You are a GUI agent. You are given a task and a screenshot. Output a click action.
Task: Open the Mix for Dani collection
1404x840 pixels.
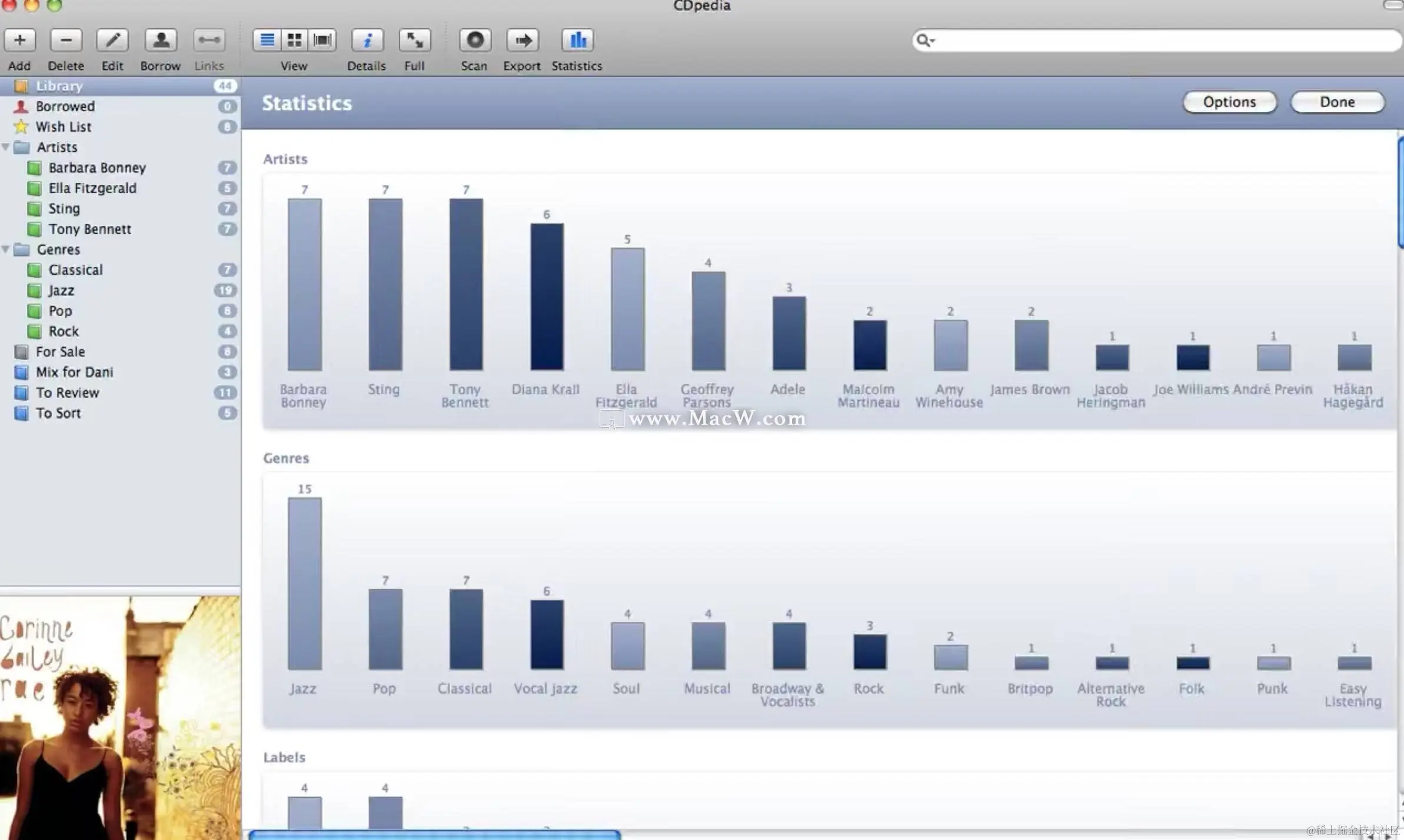pos(120,372)
